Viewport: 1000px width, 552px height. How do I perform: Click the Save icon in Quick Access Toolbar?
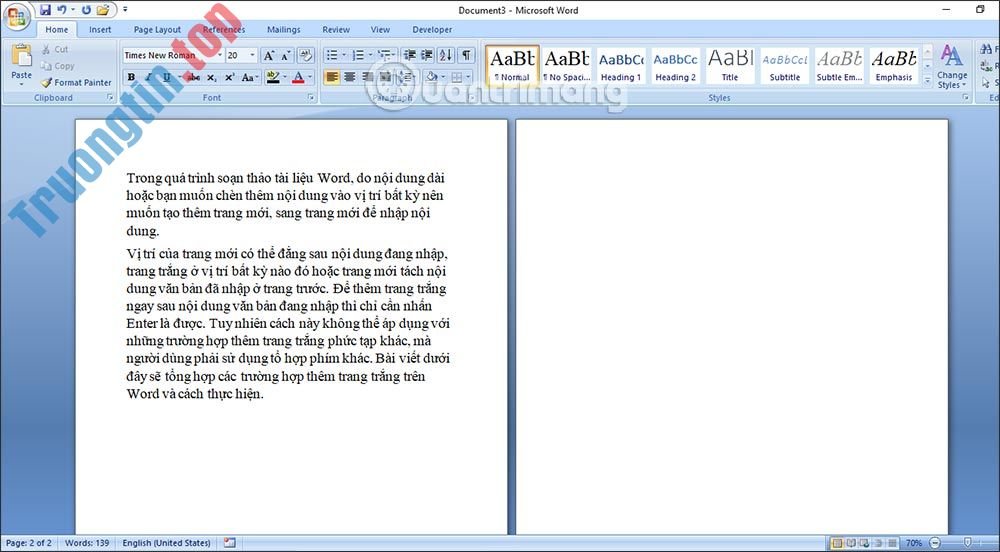point(45,10)
